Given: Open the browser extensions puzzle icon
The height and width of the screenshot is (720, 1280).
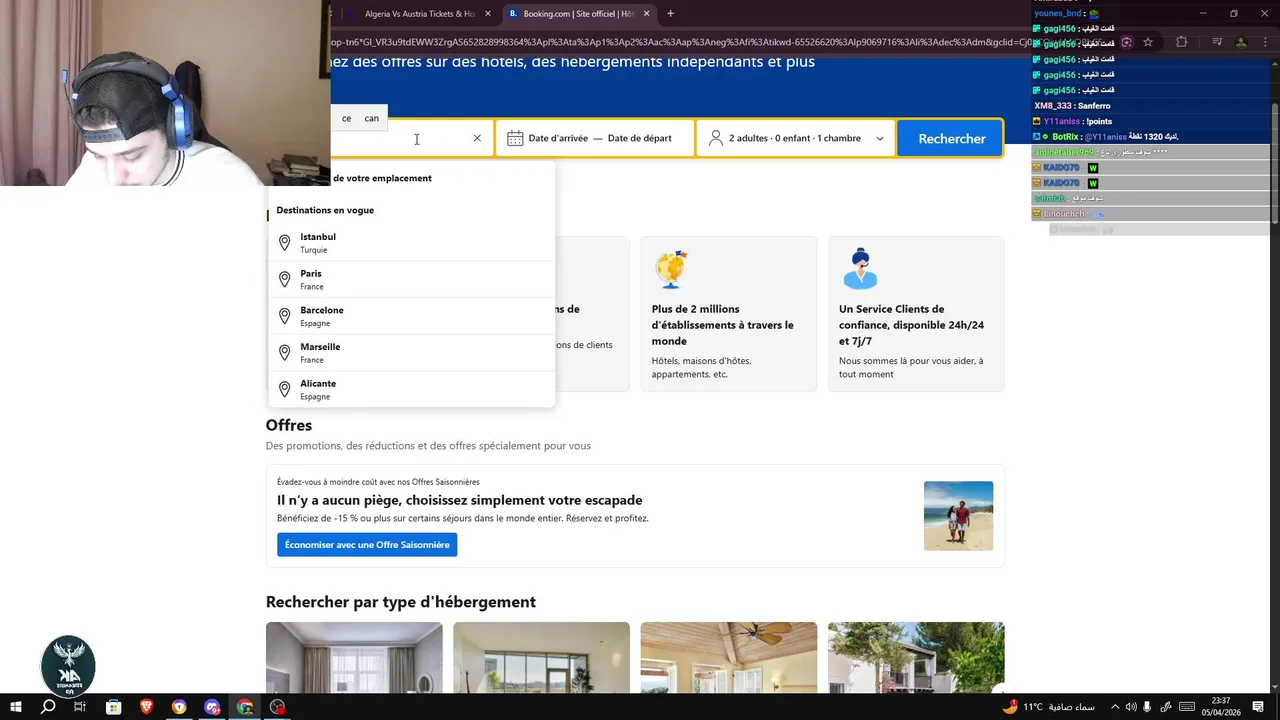Looking at the screenshot, I should point(1182,42).
